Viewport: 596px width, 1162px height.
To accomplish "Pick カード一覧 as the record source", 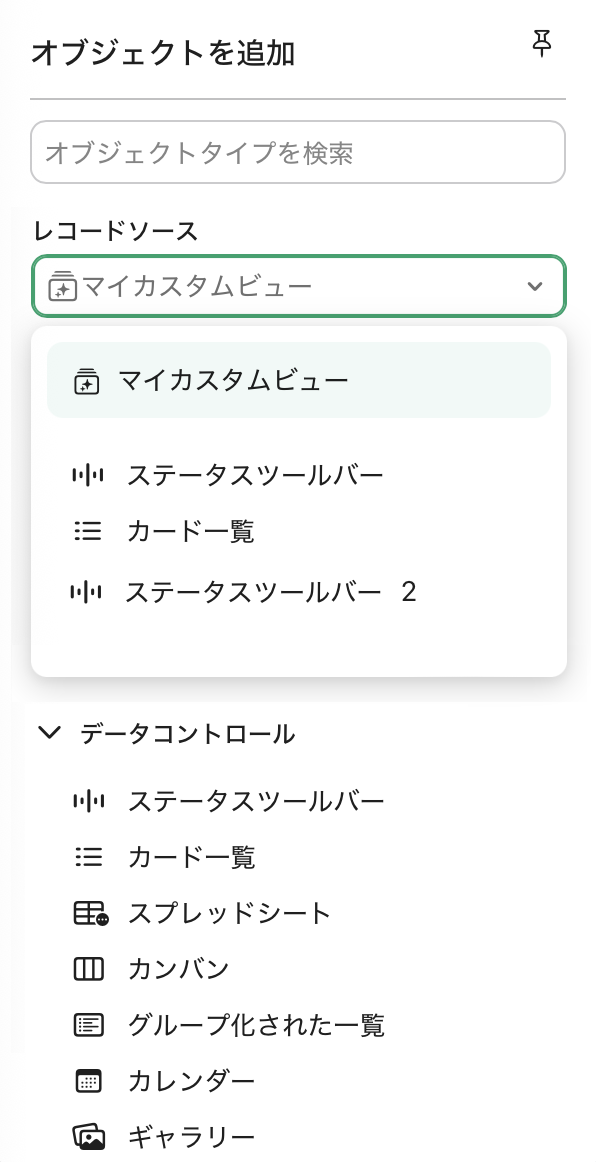I will click(x=190, y=531).
